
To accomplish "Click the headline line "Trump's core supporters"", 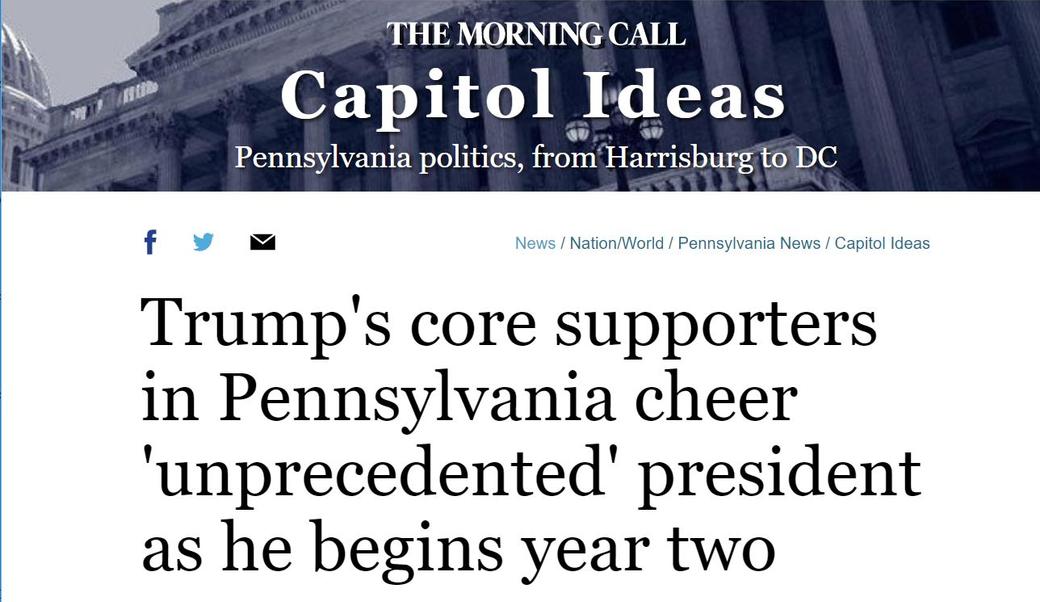I will click(x=509, y=320).
